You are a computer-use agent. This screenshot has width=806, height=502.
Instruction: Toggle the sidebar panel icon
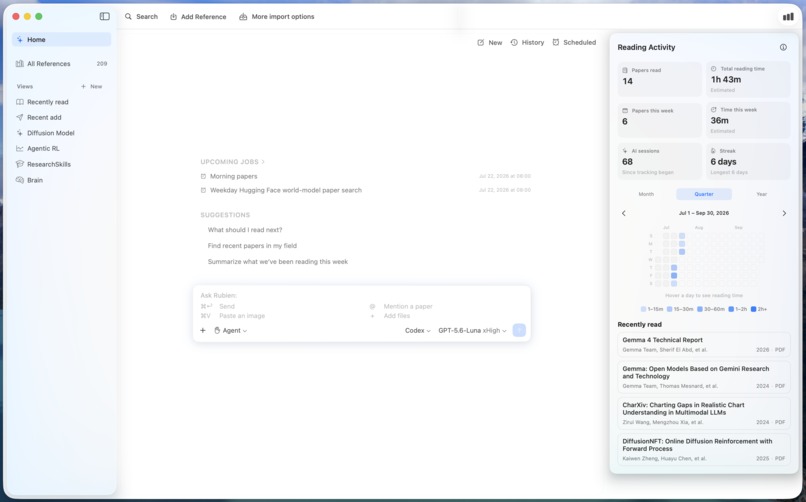[x=104, y=16]
